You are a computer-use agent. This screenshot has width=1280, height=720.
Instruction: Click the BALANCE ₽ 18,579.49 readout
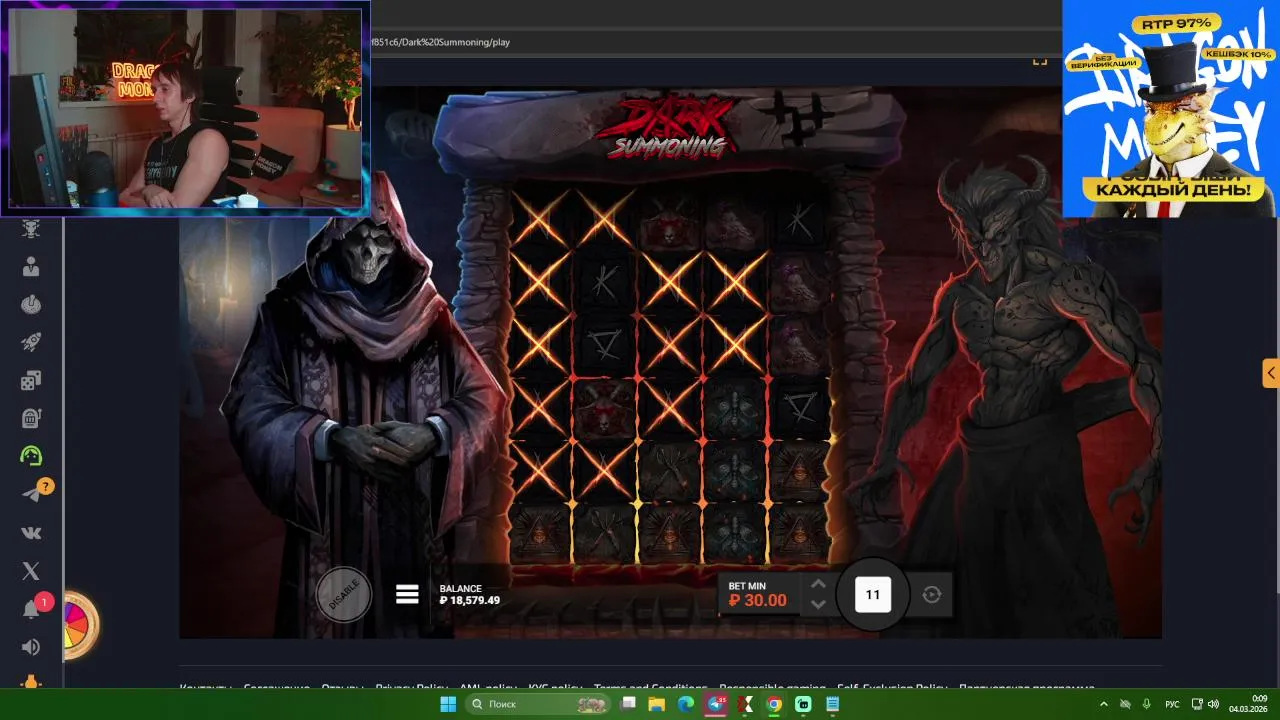click(470, 595)
